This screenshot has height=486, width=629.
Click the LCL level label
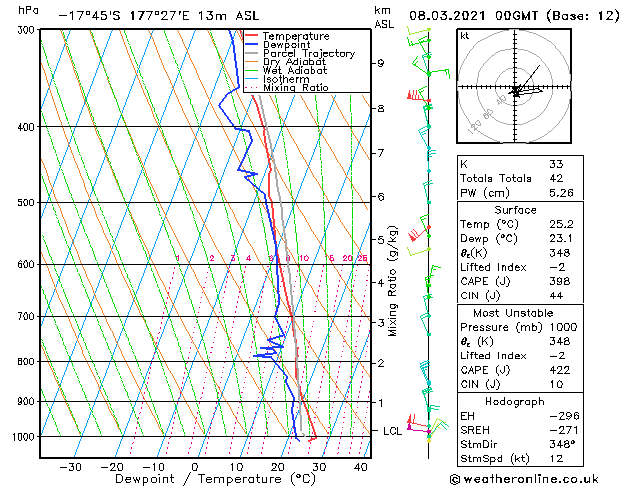(x=392, y=431)
